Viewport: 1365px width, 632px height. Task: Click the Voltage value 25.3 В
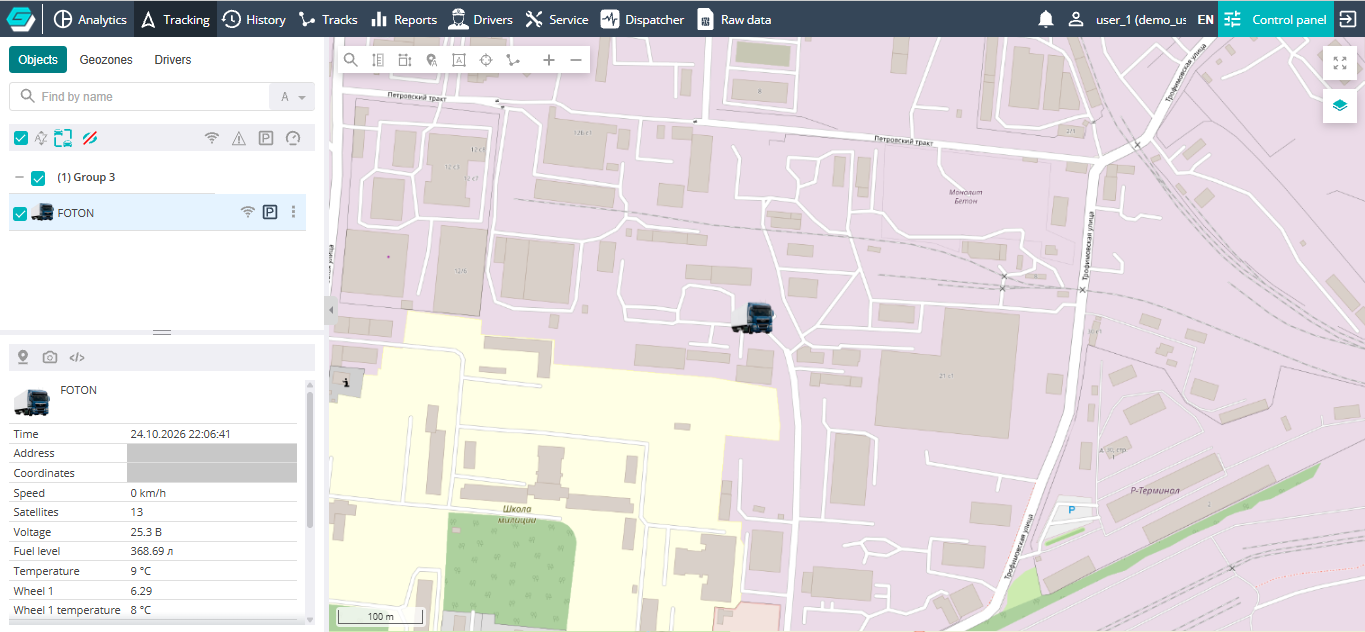(146, 532)
